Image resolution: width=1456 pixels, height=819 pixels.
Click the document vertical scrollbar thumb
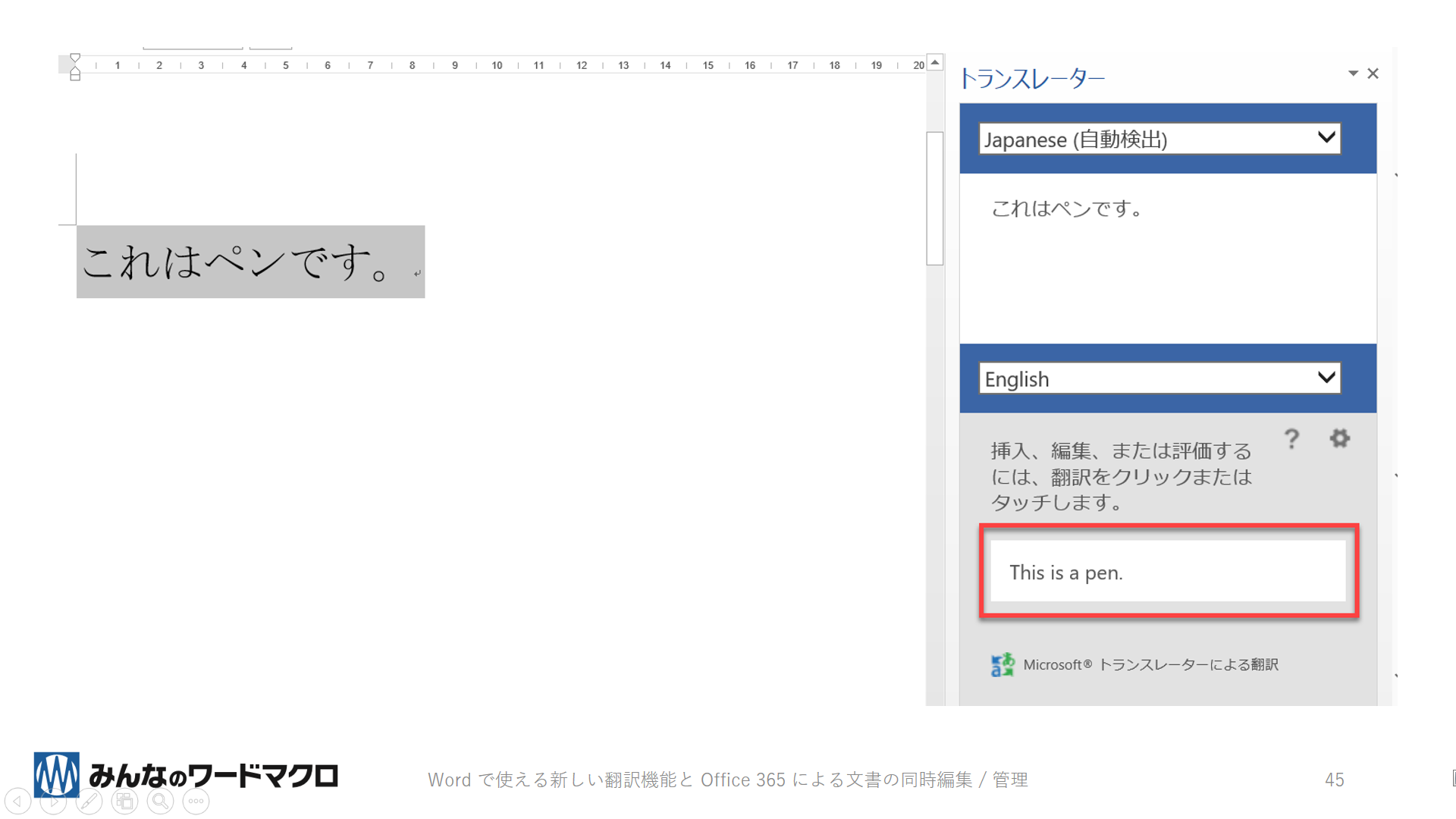(935, 199)
